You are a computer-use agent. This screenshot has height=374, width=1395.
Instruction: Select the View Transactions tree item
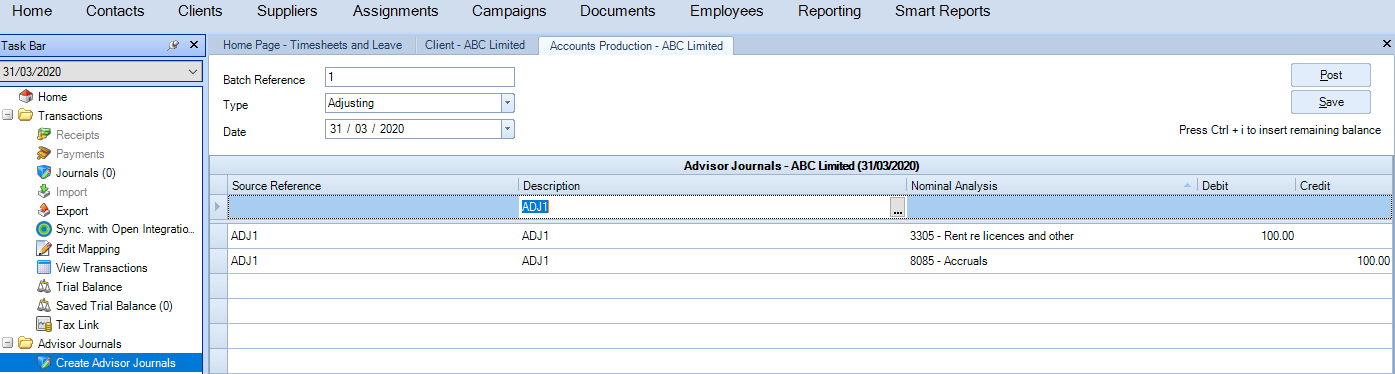(102, 268)
